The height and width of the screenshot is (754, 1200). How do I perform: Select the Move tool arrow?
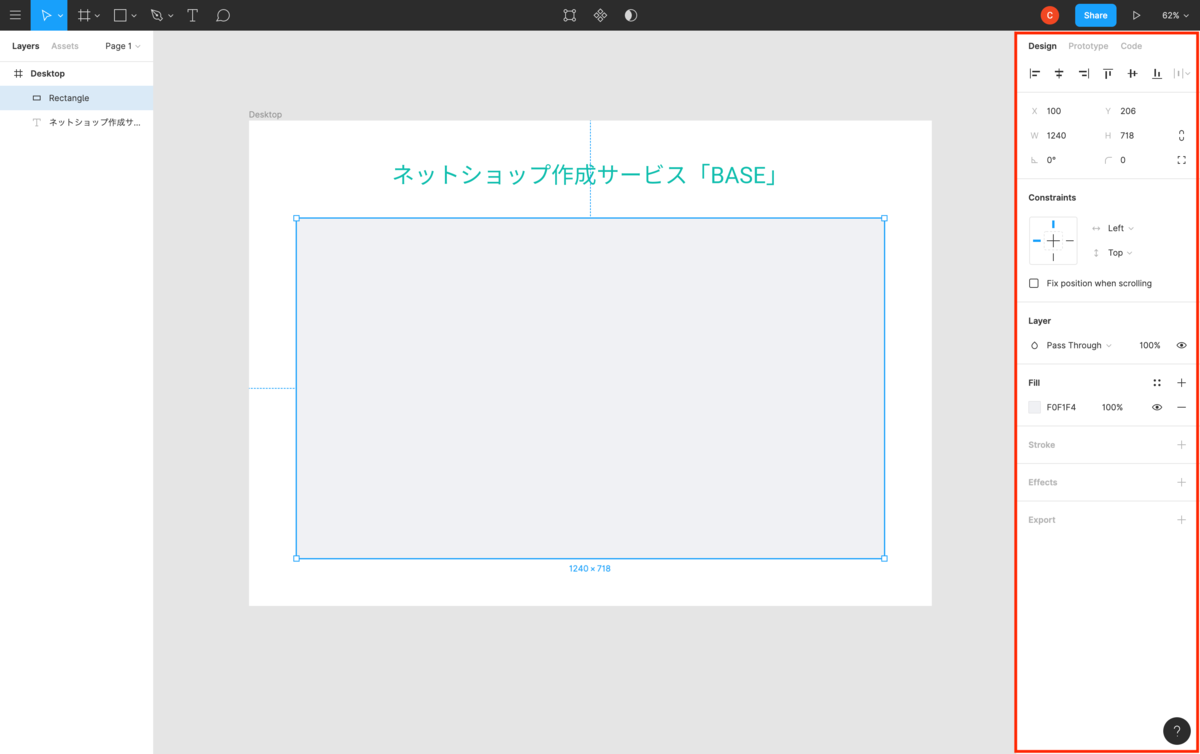point(45,15)
